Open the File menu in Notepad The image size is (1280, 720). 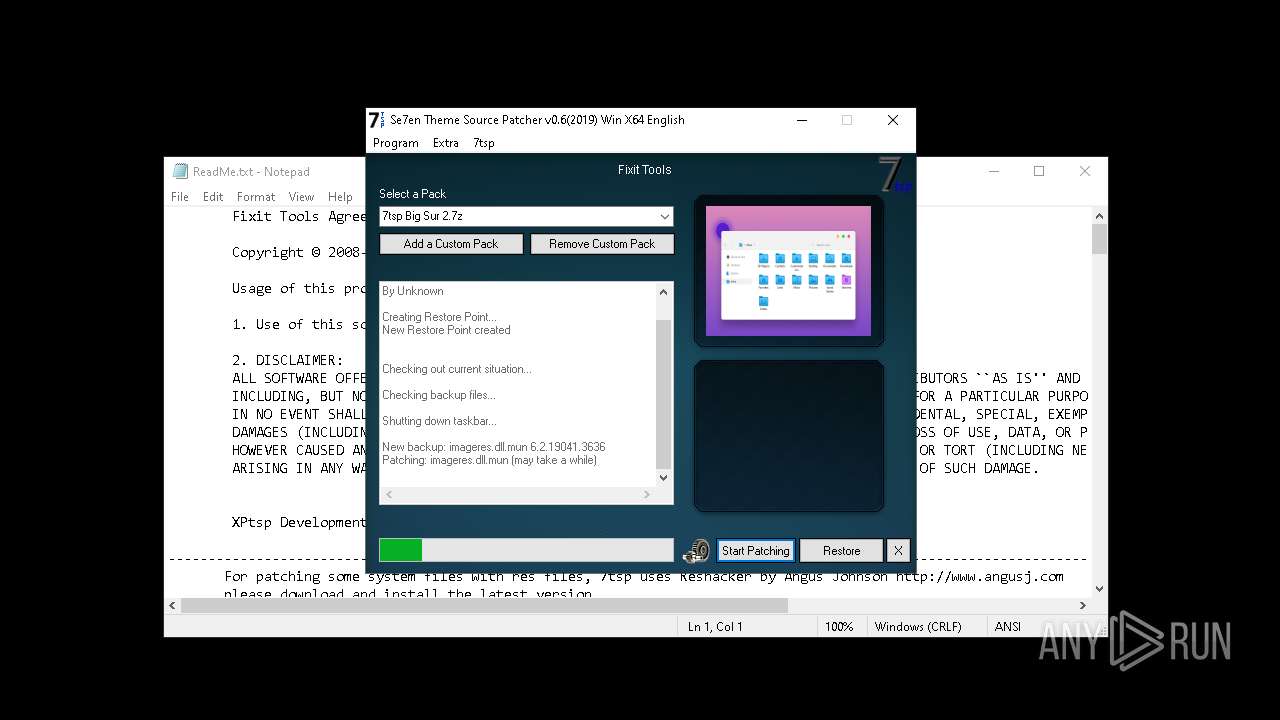coord(180,197)
